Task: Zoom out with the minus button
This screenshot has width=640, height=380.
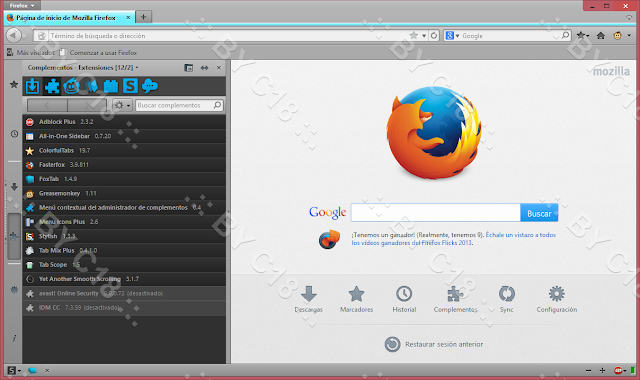Action: coord(588,371)
